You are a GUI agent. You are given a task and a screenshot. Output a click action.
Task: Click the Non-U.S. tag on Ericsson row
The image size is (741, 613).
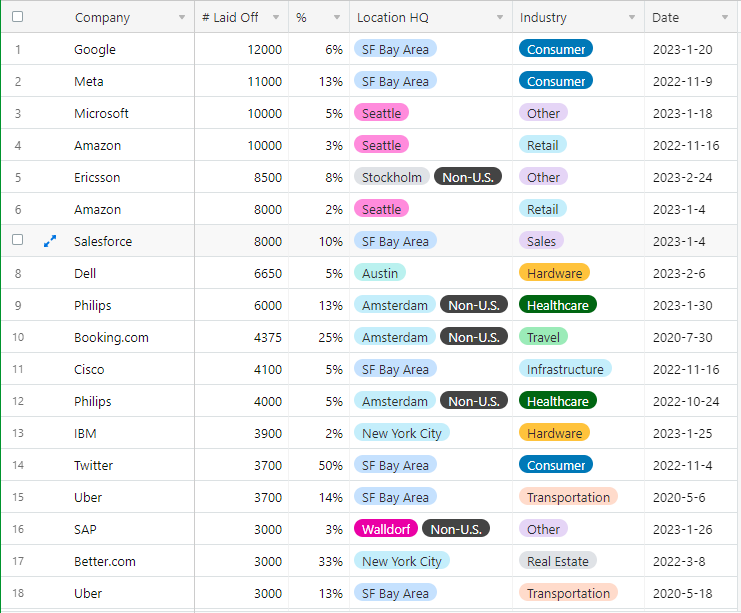[468, 177]
